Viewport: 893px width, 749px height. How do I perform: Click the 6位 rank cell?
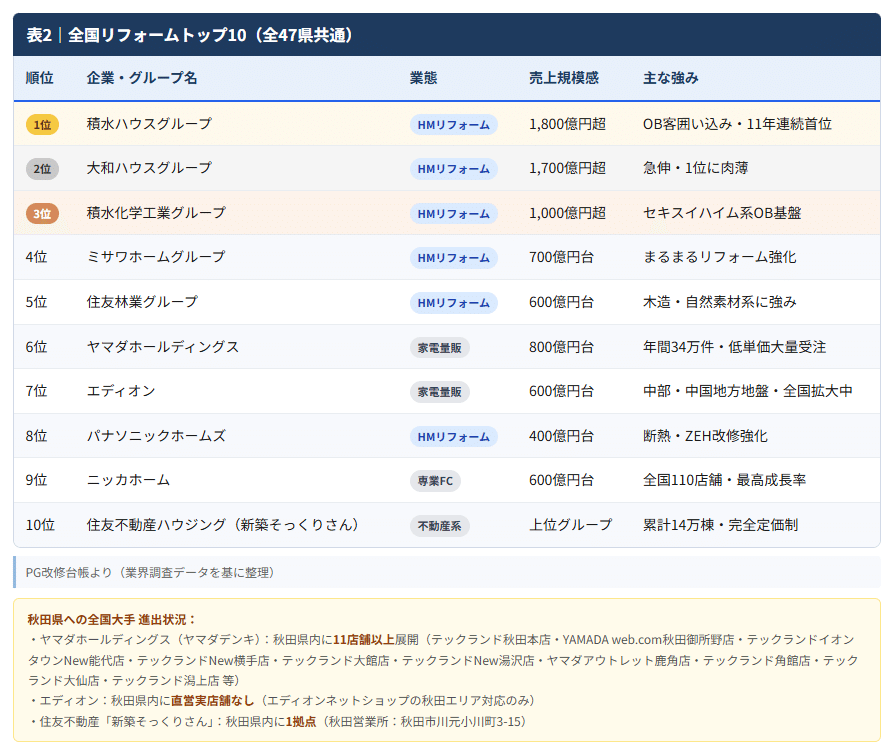(x=36, y=347)
